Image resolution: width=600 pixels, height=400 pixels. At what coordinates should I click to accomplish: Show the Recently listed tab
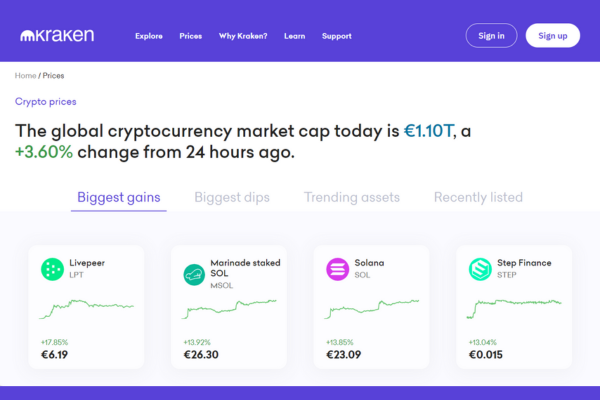[x=478, y=197]
